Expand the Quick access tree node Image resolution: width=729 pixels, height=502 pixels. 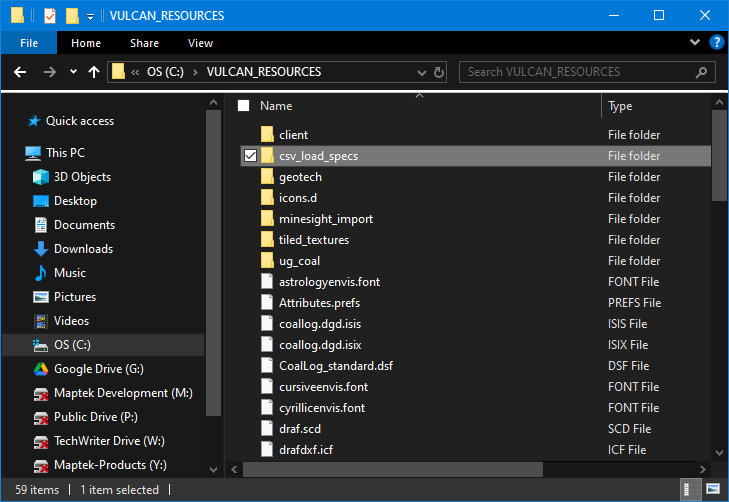pos(15,121)
